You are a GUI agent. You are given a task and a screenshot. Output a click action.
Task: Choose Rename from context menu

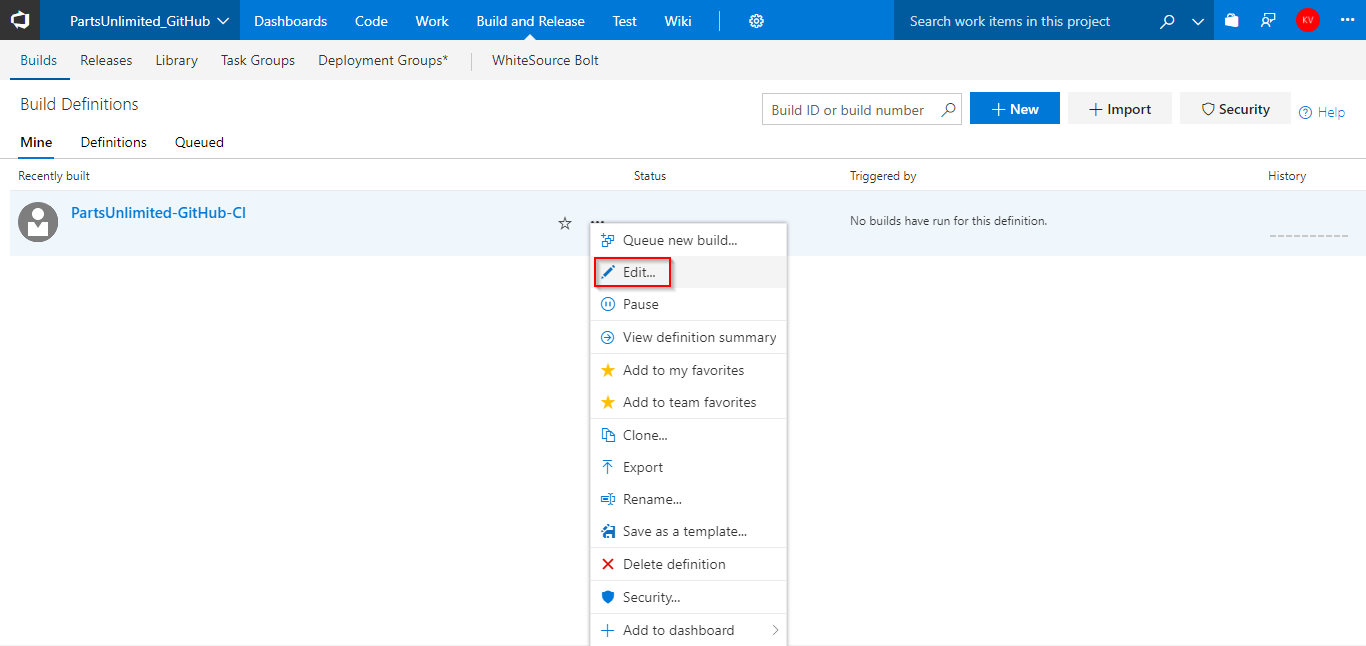689,499
